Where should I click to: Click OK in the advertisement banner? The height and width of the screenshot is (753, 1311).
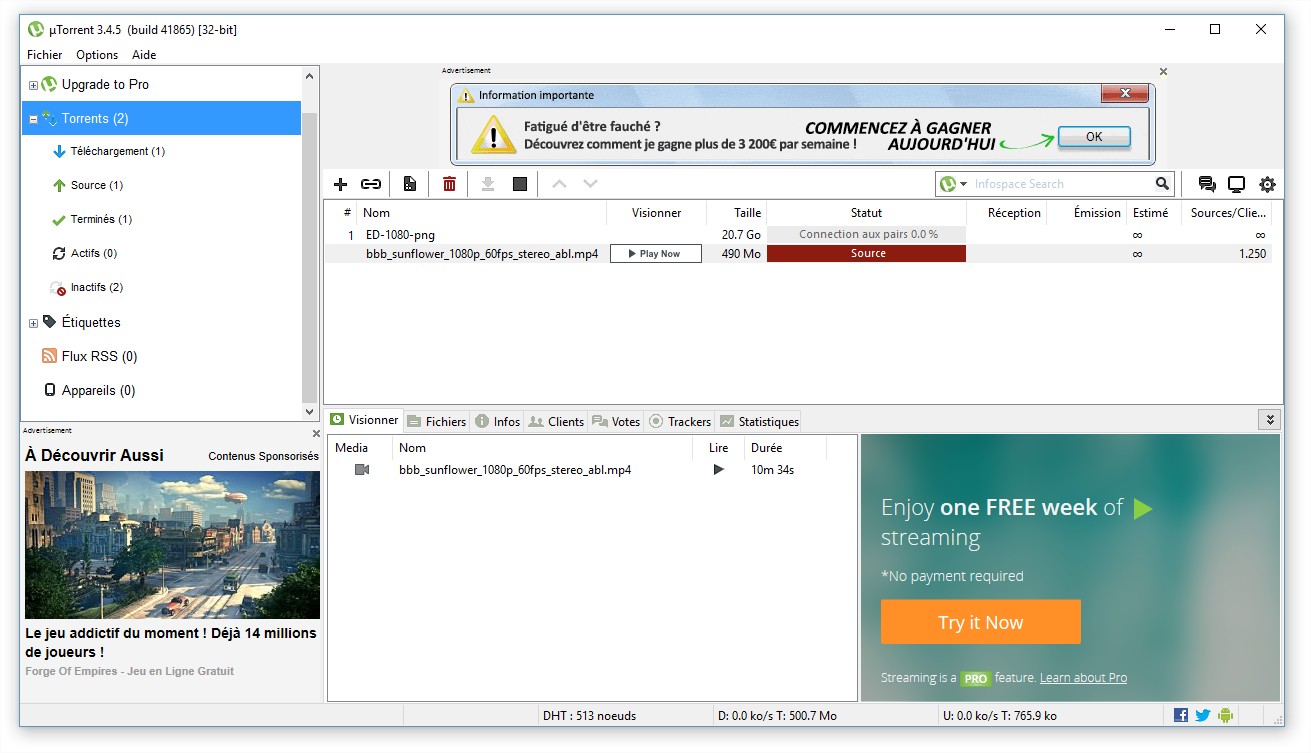(1094, 137)
